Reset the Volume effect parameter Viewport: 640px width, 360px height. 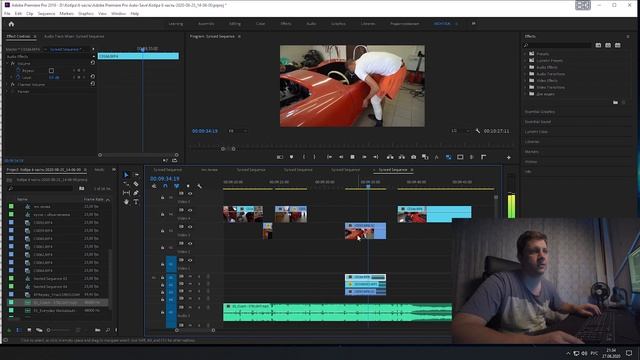coord(93,63)
